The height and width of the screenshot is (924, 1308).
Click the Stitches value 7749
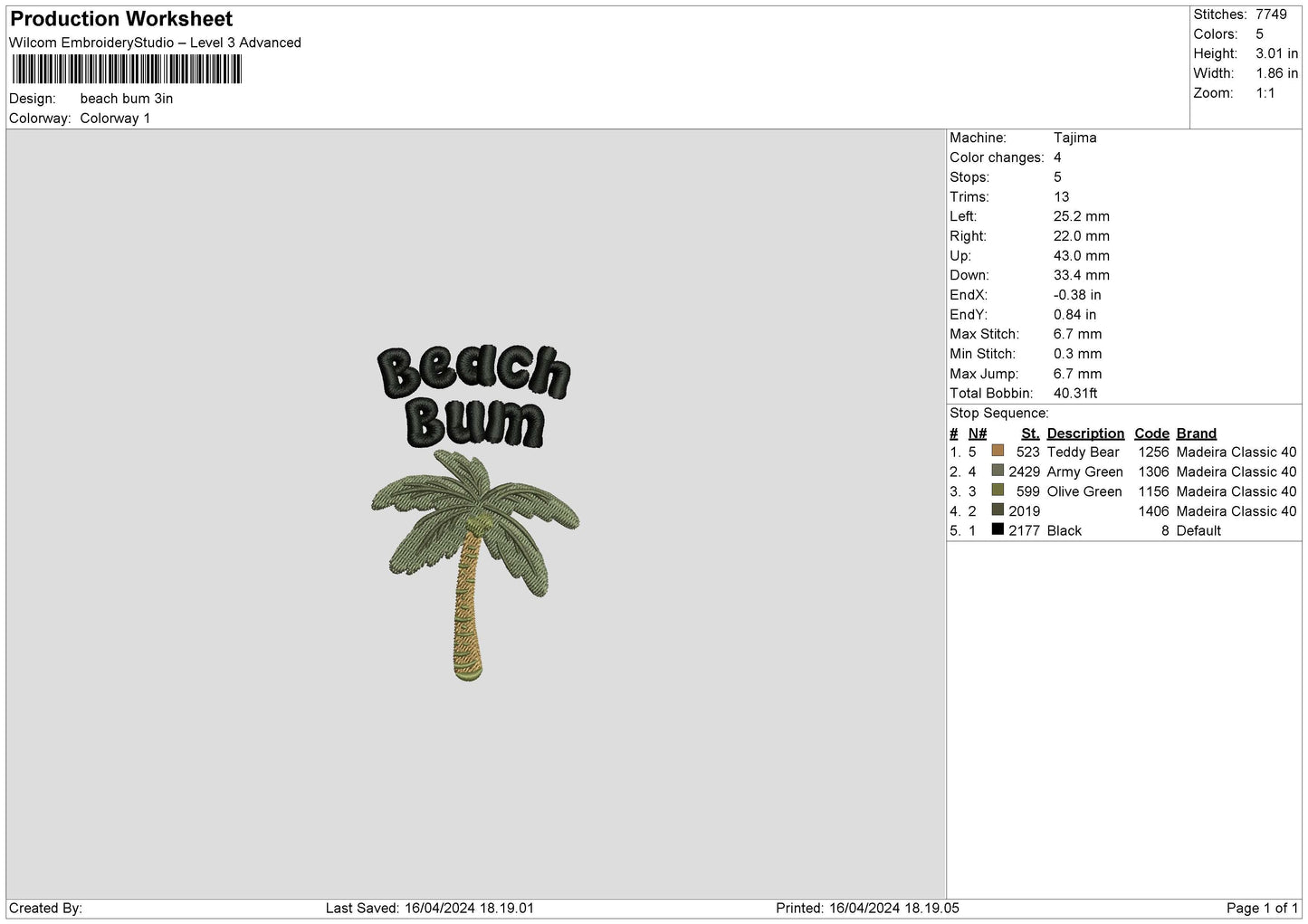[1271, 14]
